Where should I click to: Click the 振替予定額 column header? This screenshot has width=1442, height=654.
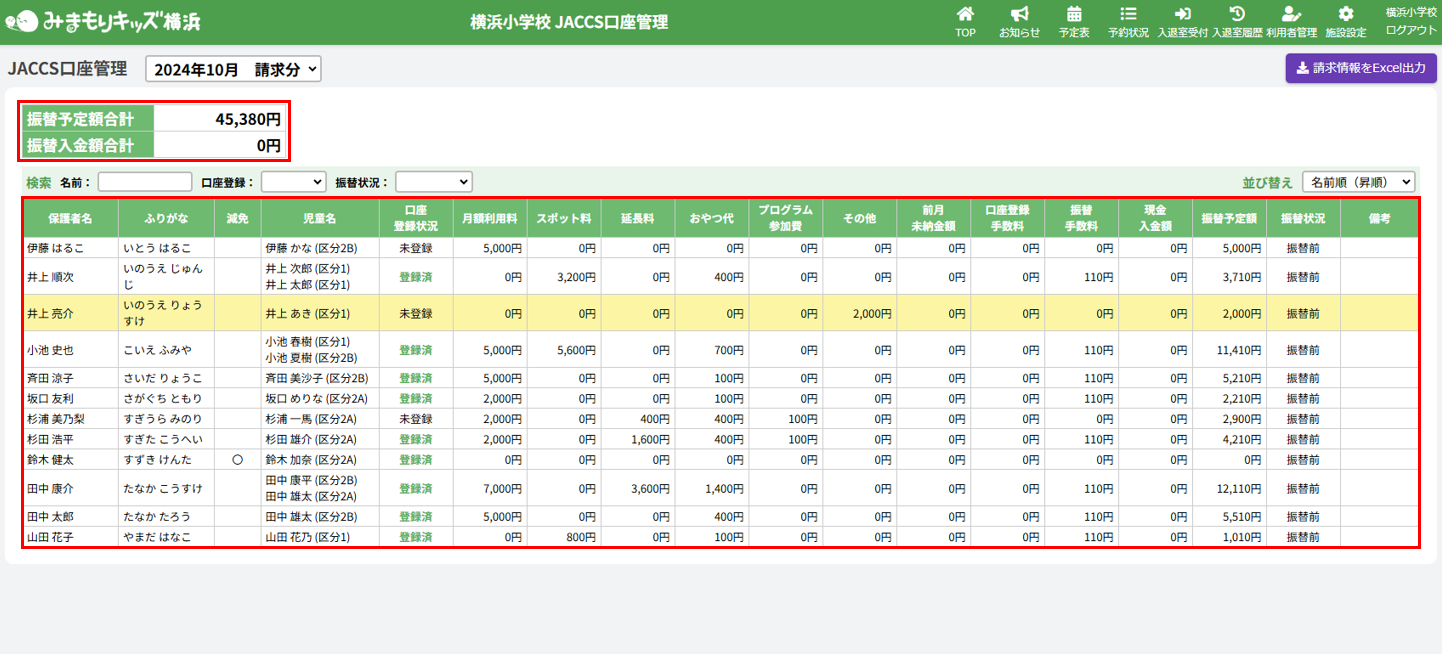tap(1229, 218)
